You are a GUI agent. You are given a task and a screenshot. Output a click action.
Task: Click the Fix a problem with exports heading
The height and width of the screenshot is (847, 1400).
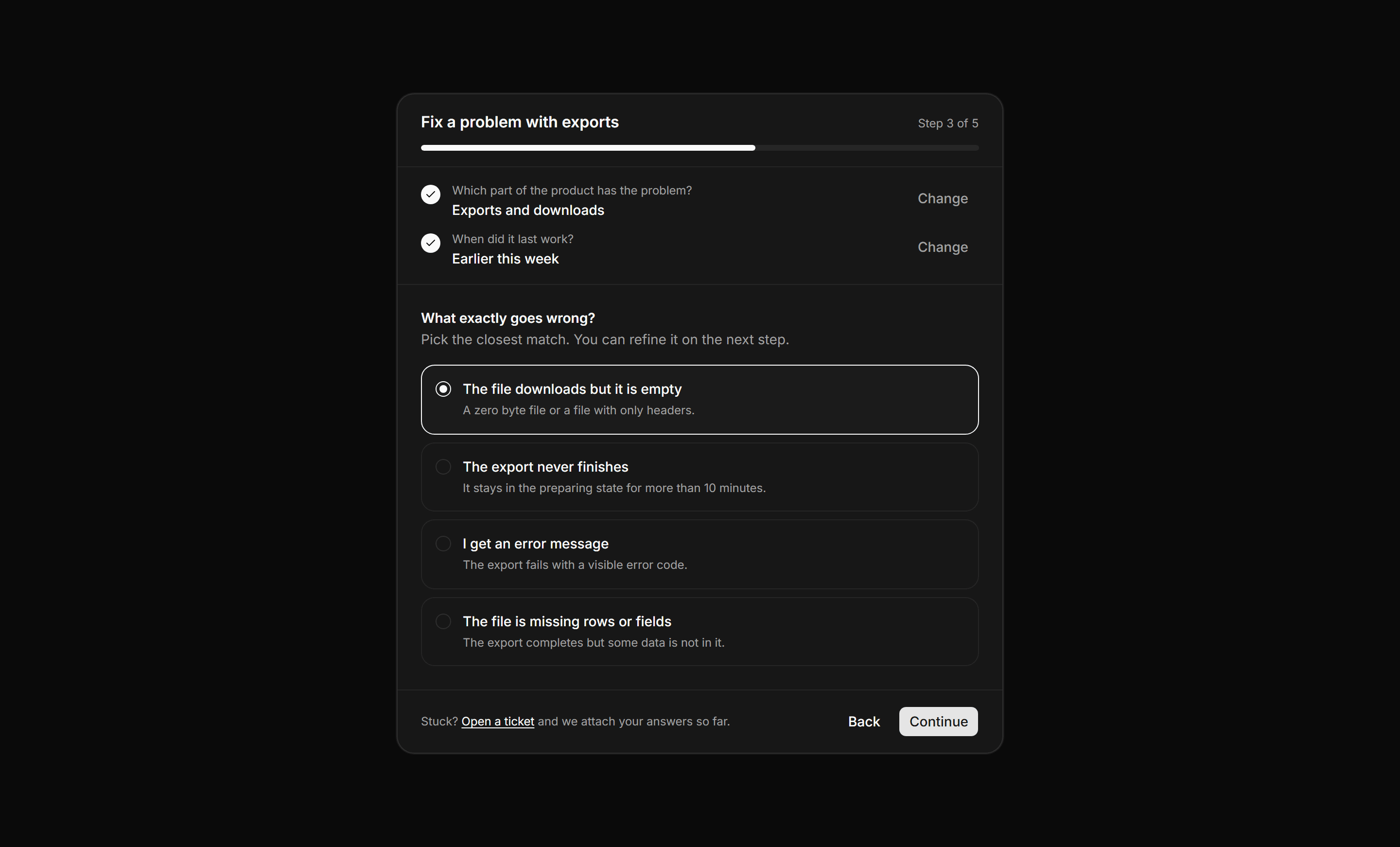pos(519,122)
